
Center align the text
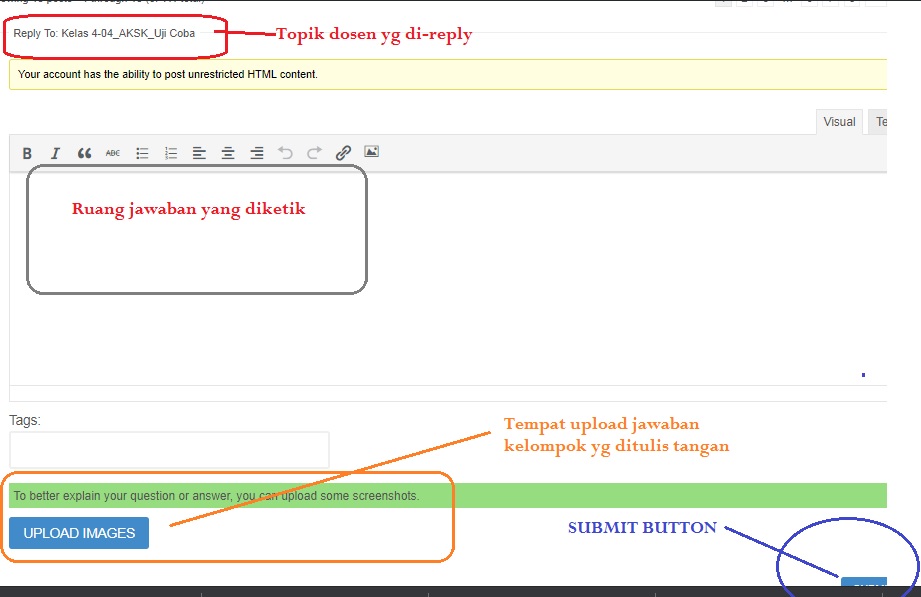[x=228, y=153]
